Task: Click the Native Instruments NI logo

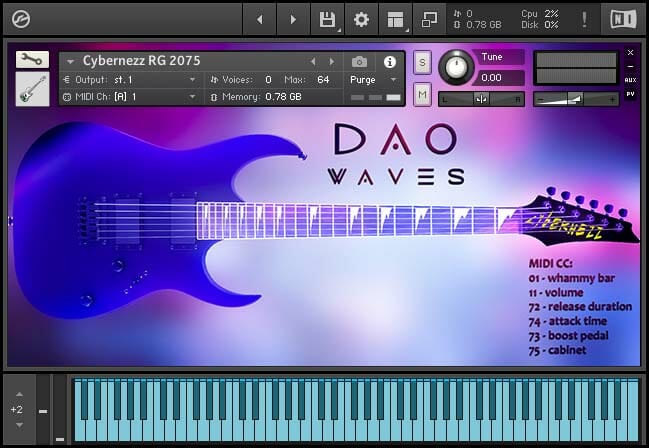Action: click(618, 19)
